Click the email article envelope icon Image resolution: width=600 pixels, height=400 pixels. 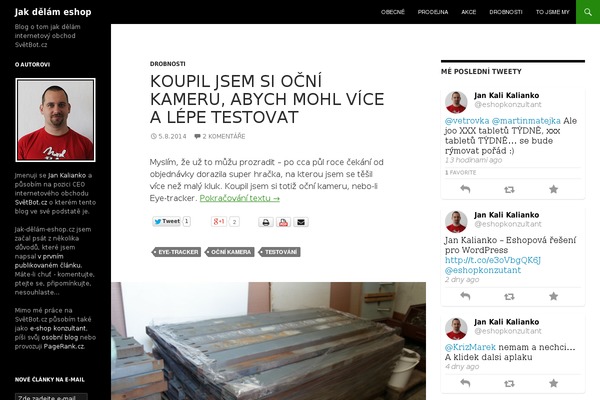(301, 222)
